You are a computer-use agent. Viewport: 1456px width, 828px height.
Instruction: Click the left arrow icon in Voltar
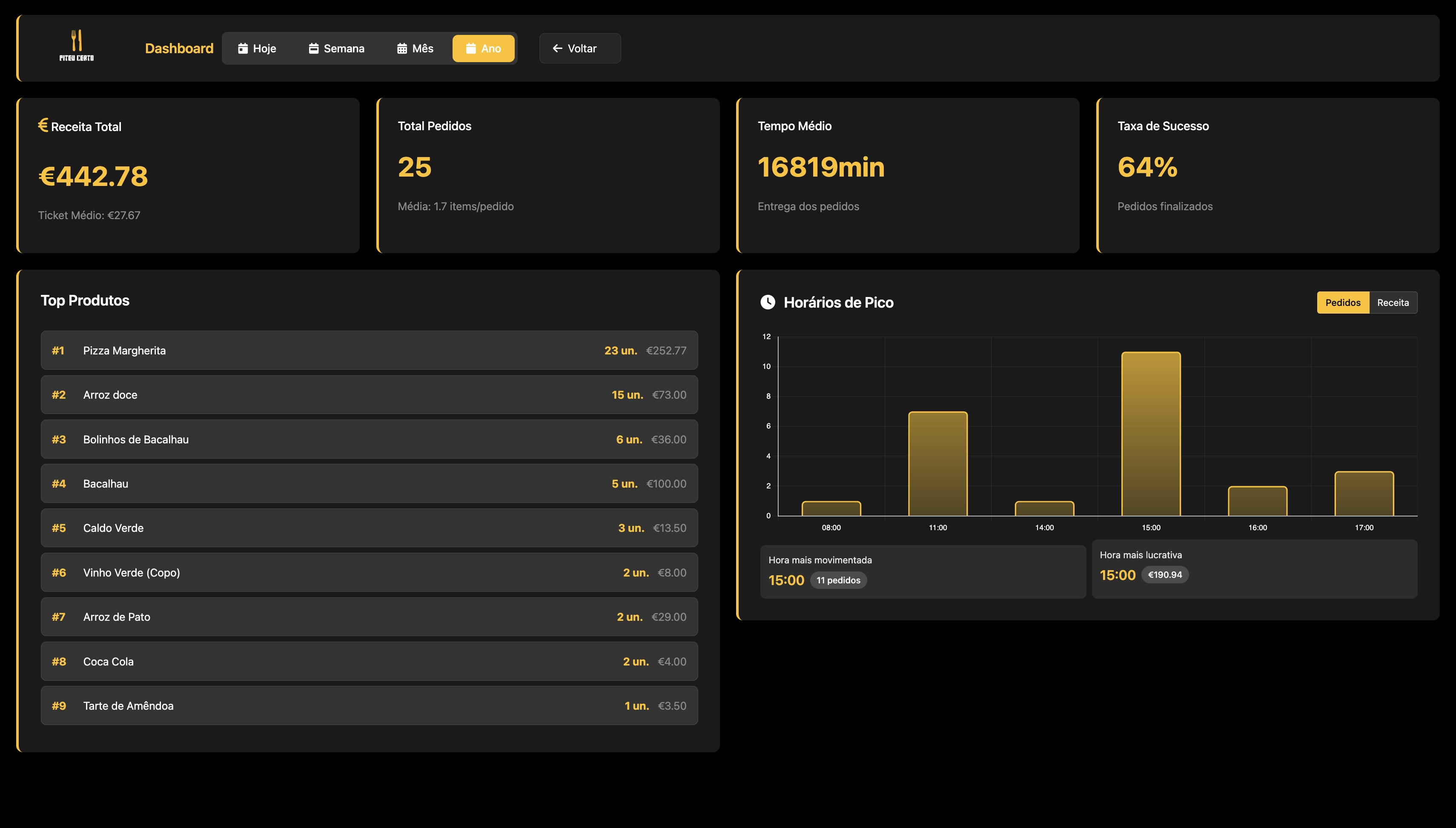[557, 49]
